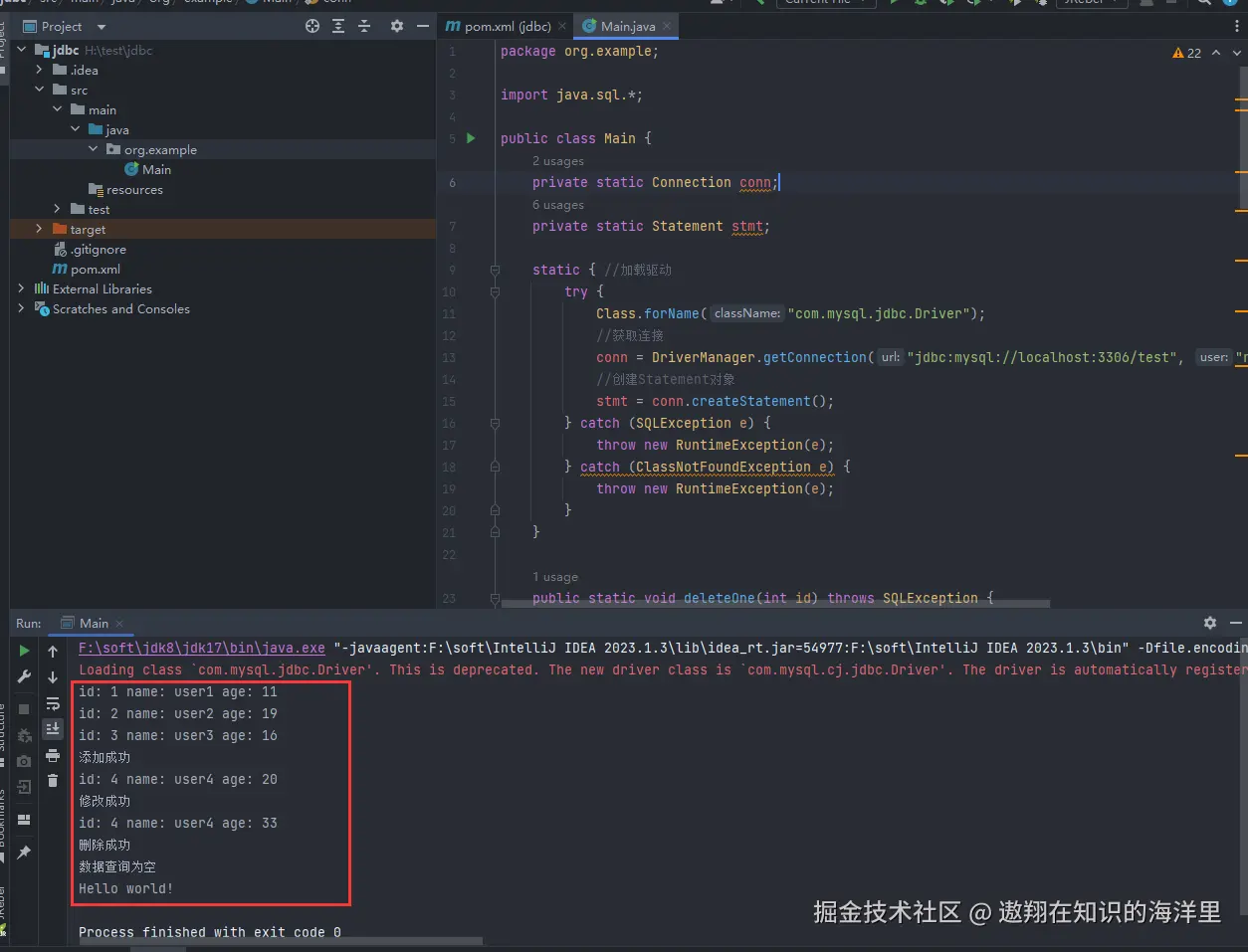Click the wrench icon in Run panel
The image size is (1248, 952).
(24, 676)
